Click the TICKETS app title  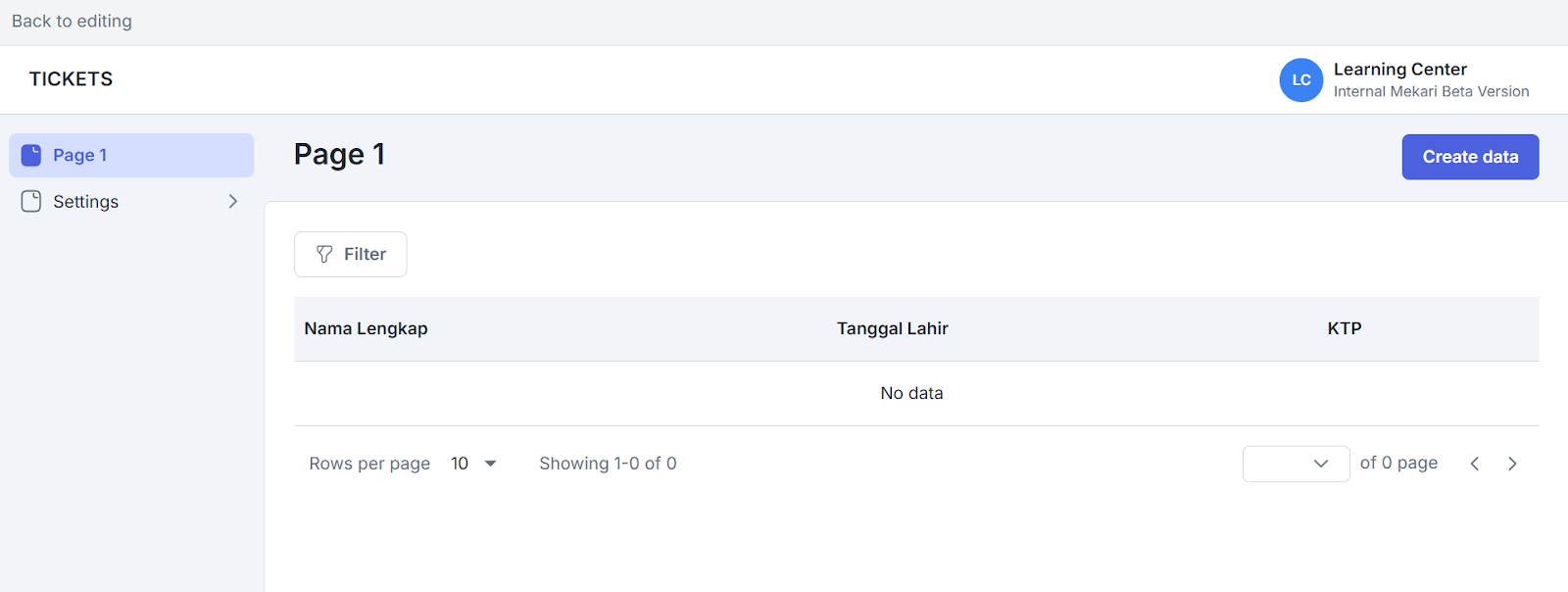(71, 79)
